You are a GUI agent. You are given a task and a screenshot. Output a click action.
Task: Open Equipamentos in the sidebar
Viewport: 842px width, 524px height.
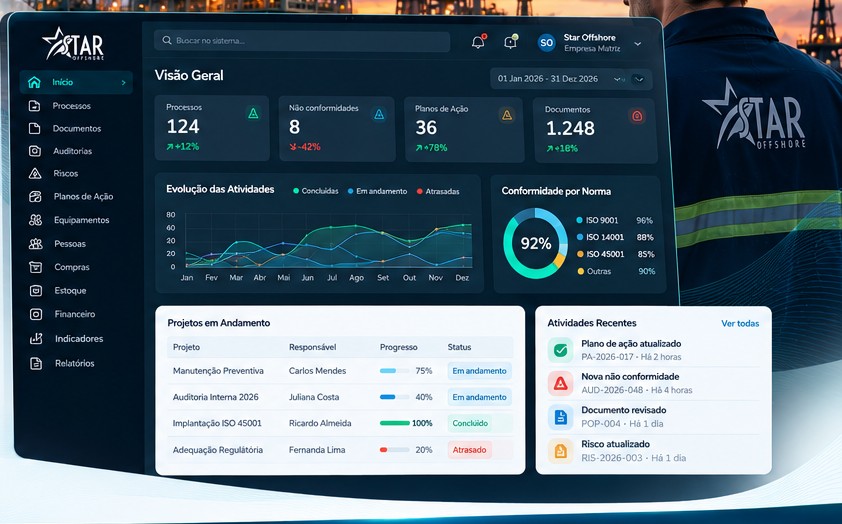point(81,220)
